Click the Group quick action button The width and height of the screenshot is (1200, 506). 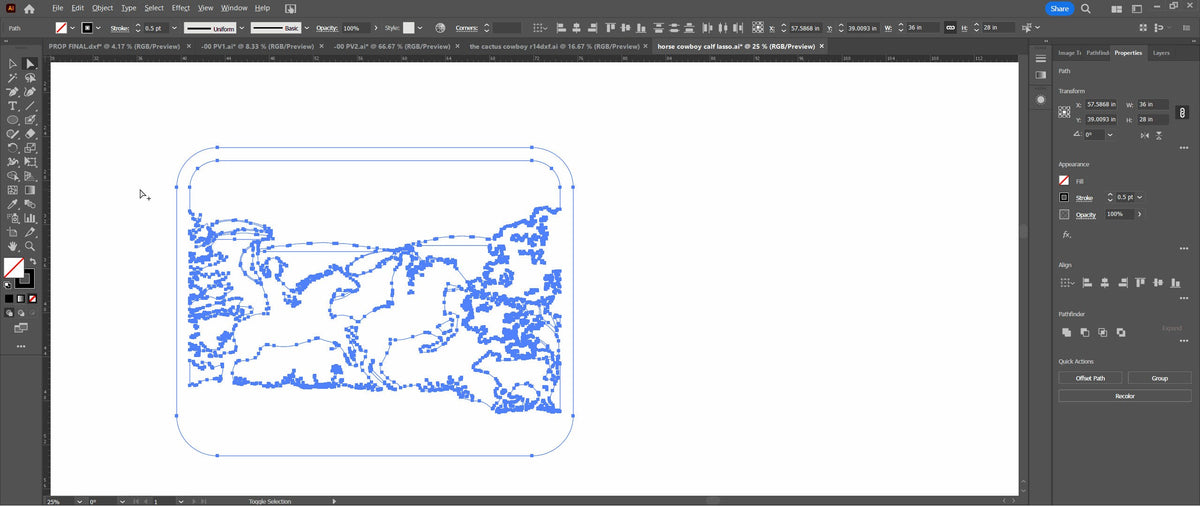click(x=1159, y=378)
